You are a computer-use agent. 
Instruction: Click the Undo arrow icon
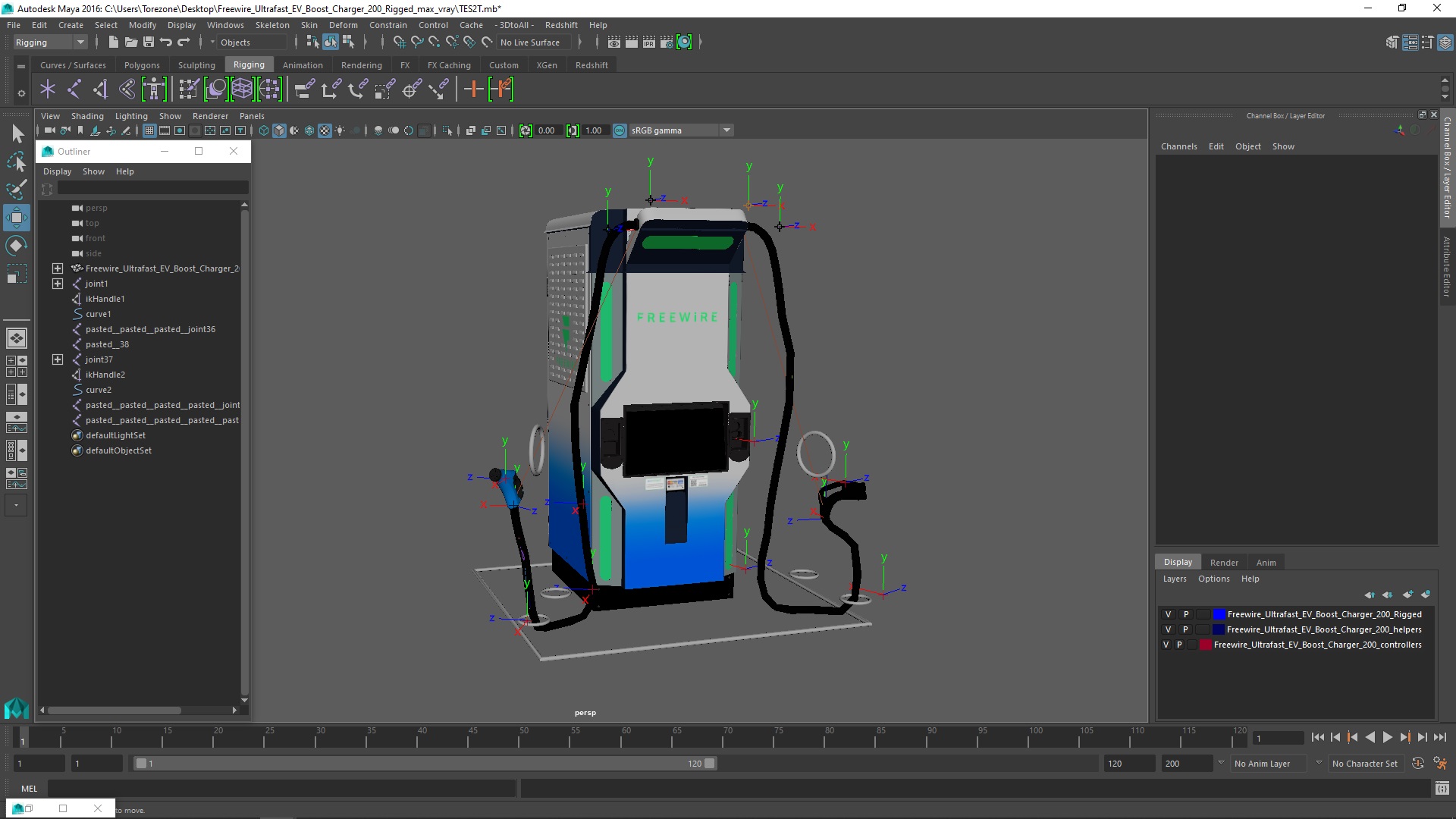click(165, 42)
